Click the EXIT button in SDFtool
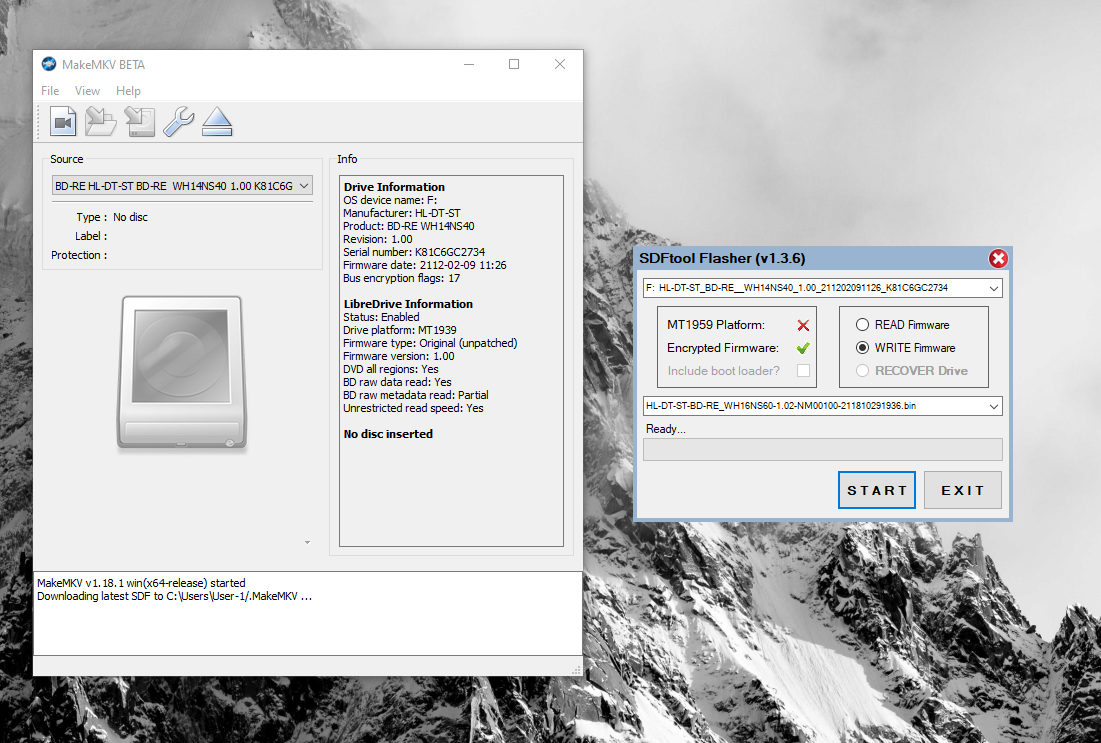Viewport: 1101px width, 743px height. point(962,490)
